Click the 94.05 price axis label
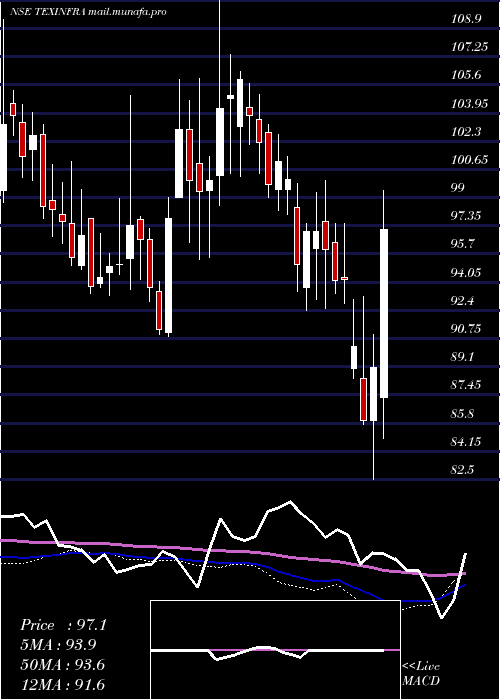500x700 pixels. (x=467, y=272)
